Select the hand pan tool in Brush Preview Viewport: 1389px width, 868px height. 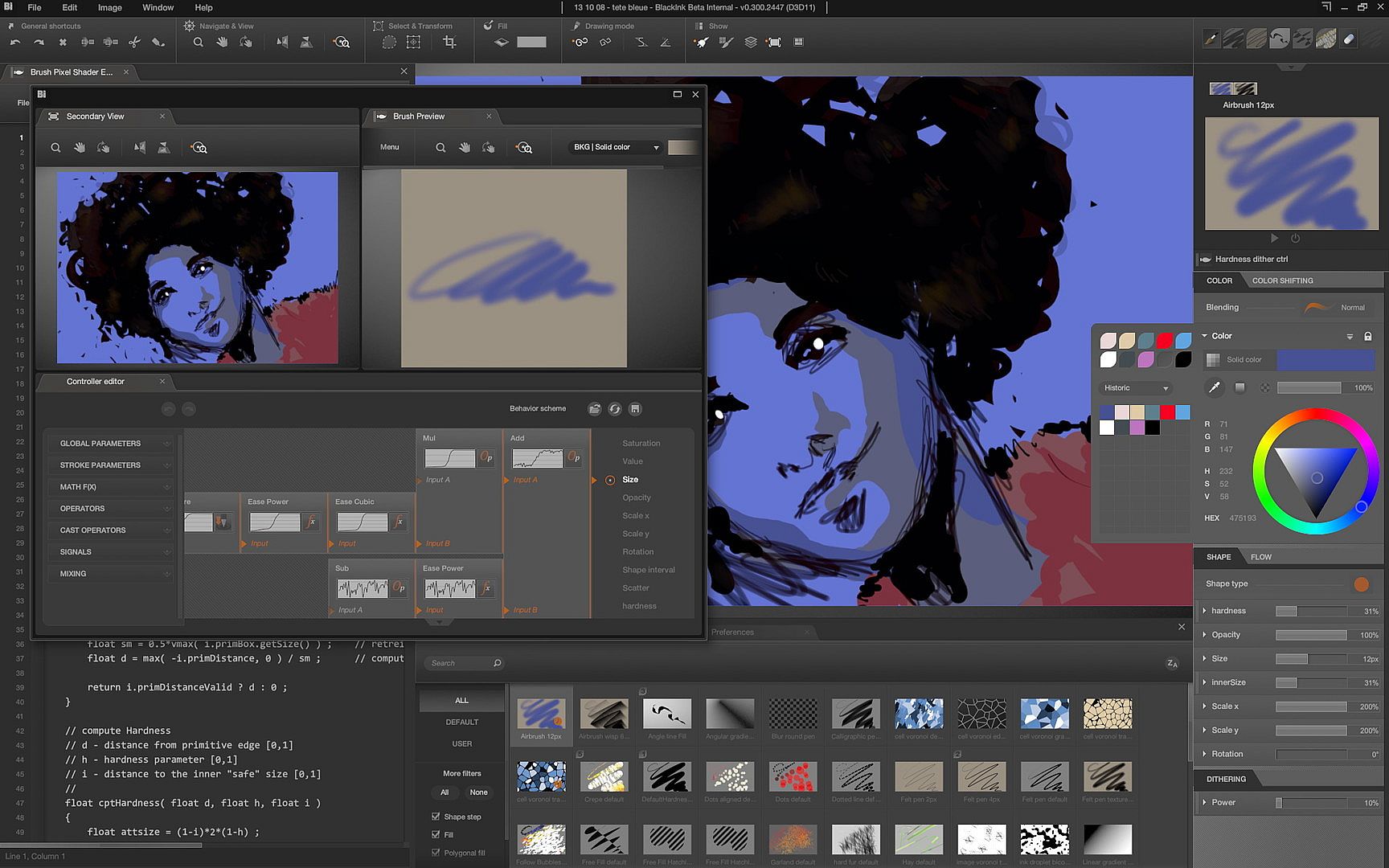(x=465, y=148)
